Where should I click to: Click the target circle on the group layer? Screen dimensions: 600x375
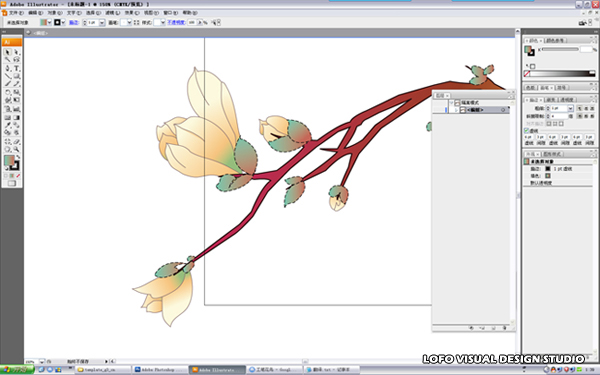pos(503,110)
